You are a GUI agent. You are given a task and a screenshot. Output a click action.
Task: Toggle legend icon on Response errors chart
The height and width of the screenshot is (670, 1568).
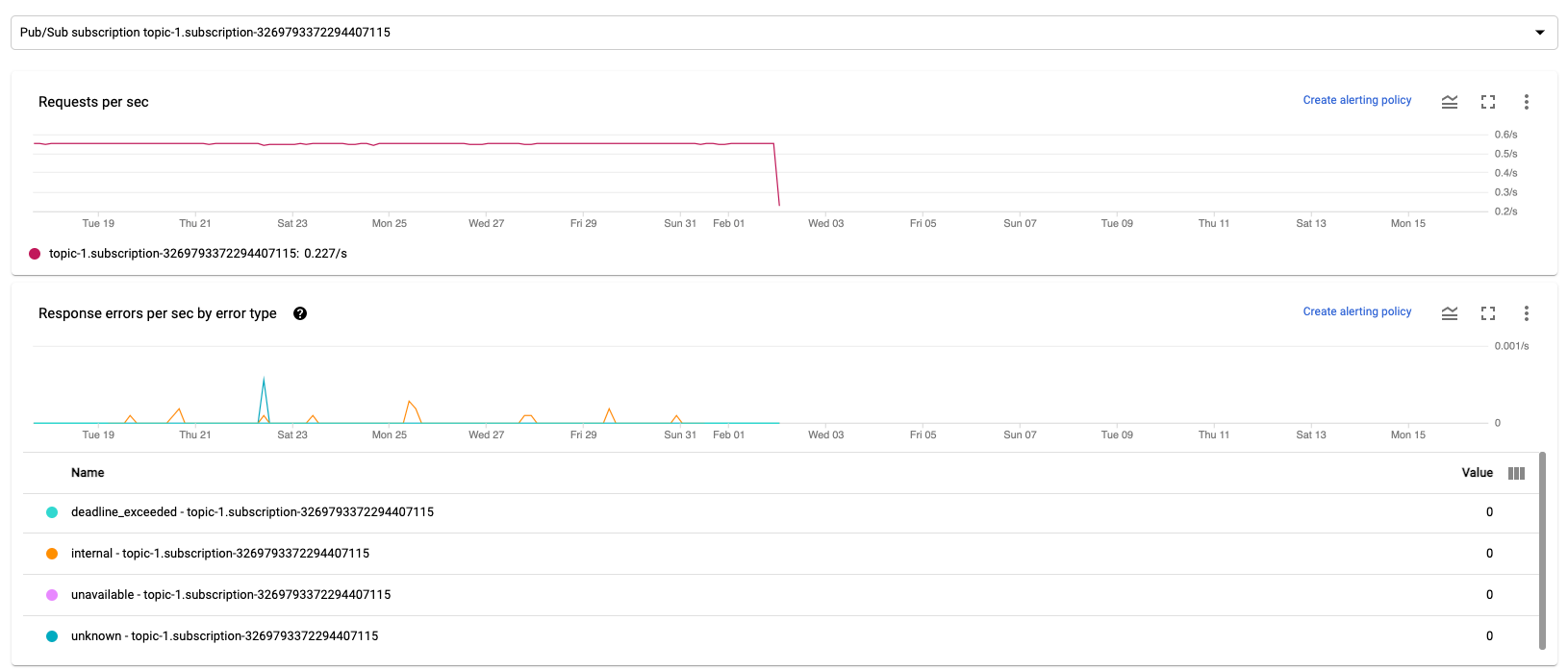[1449, 313]
